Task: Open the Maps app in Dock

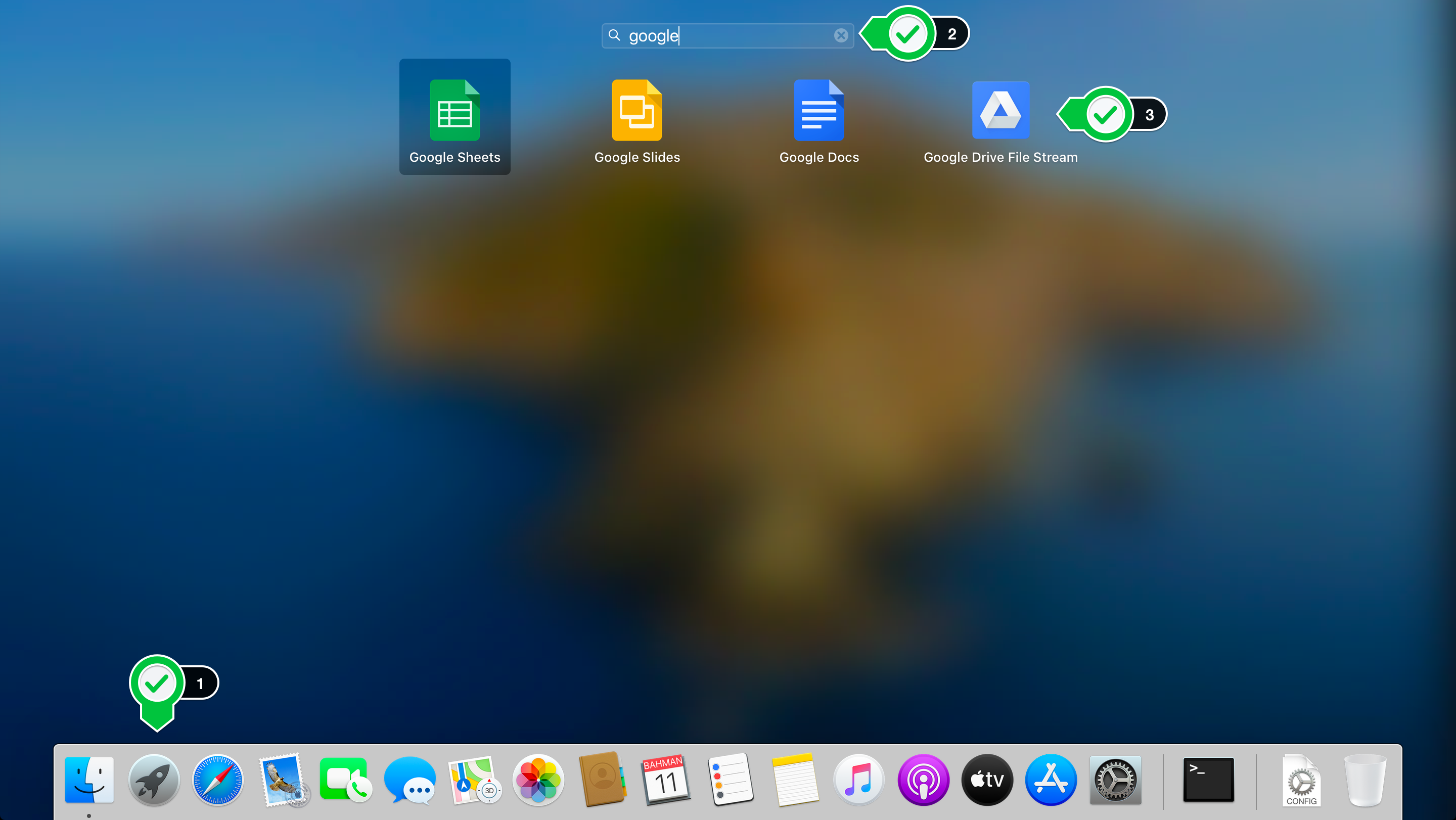Action: click(x=474, y=780)
